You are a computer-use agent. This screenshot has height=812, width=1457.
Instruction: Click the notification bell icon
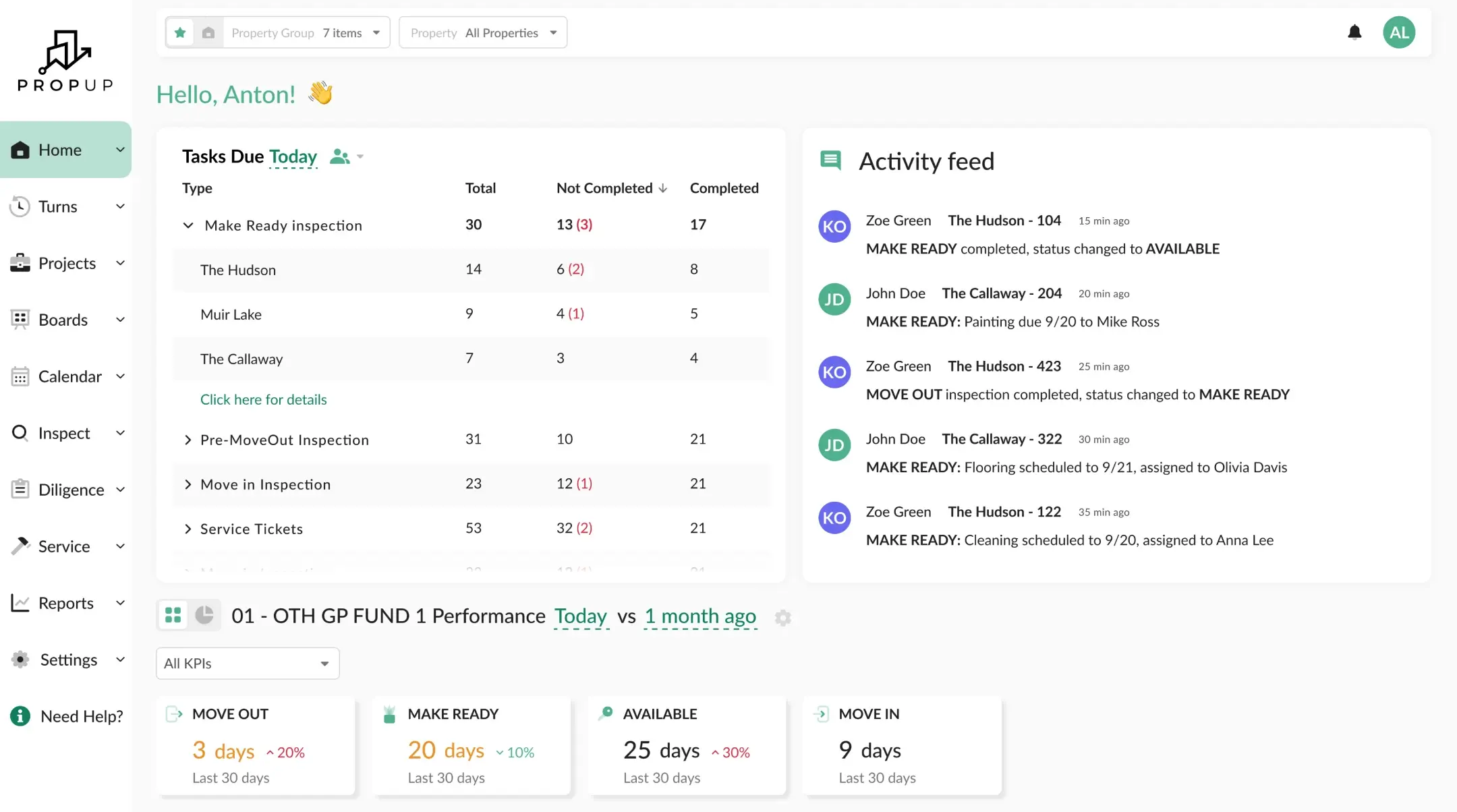[1354, 32]
